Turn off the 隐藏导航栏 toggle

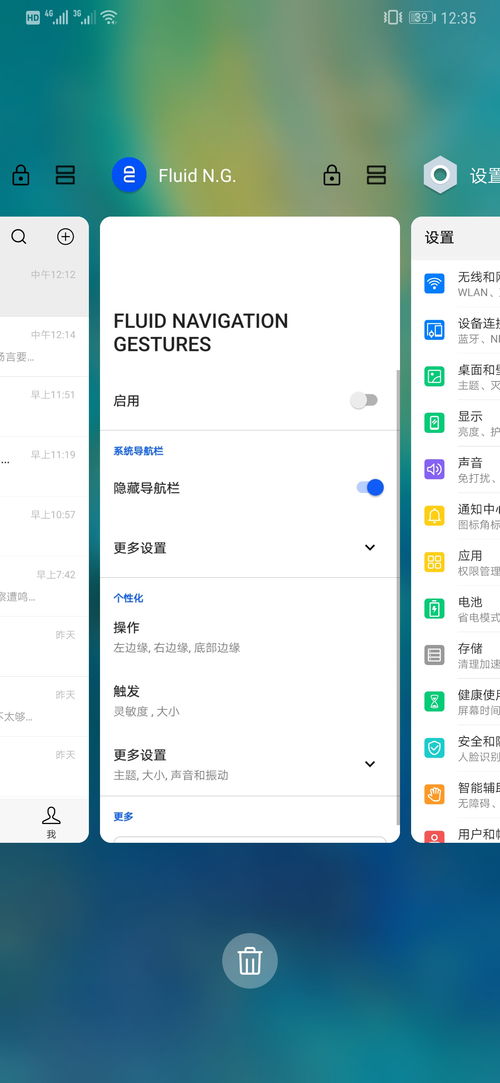pyautogui.click(x=370, y=488)
